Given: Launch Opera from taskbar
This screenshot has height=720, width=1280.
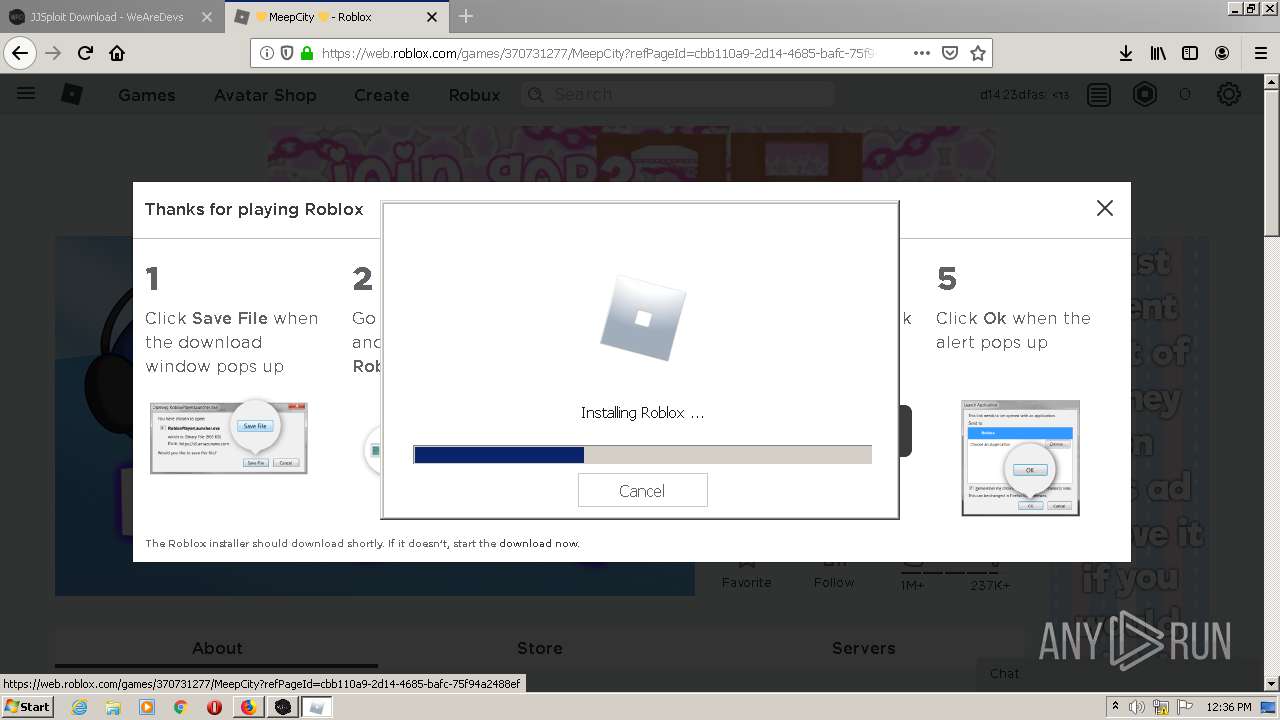Looking at the screenshot, I should 214,707.
